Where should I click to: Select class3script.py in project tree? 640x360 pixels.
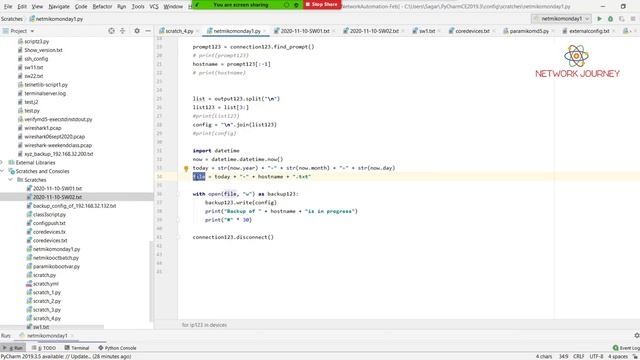click(49, 214)
